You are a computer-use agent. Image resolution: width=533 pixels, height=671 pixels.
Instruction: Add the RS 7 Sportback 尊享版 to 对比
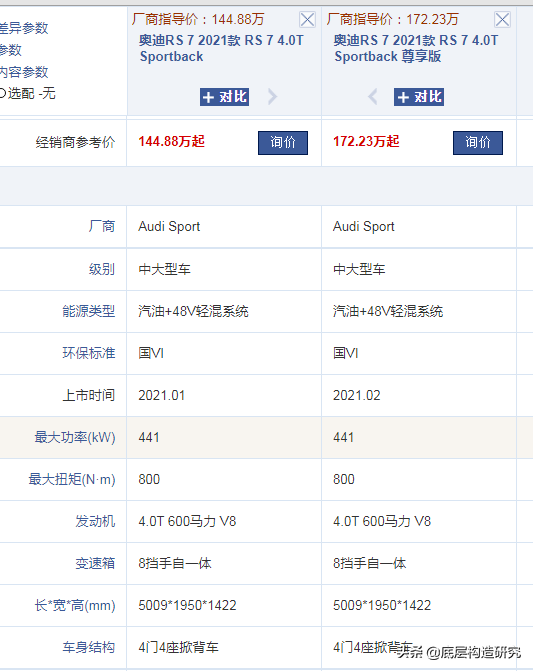(x=419, y=97)
